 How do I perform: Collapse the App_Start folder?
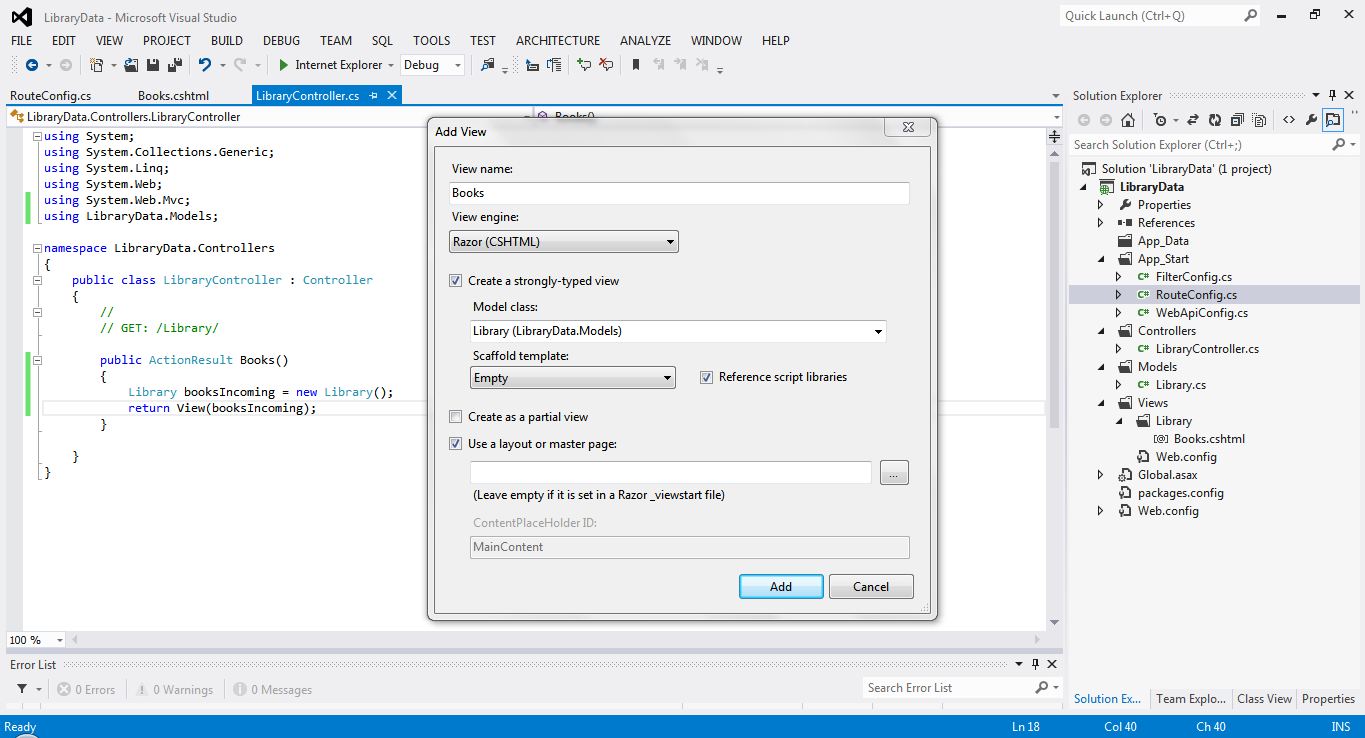[1100, 259]
